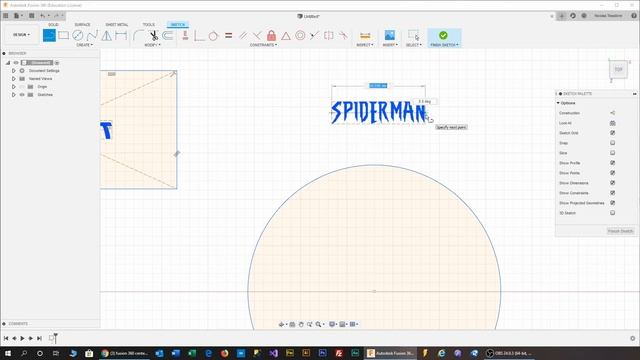Toggle the 3D Sketch checkbox
This screenshot has width=640, height=360.
(612, 213)
